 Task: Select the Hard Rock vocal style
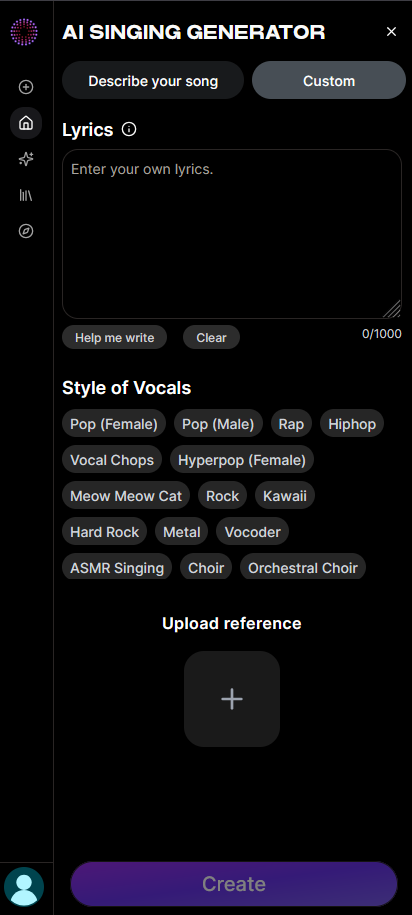104,532
